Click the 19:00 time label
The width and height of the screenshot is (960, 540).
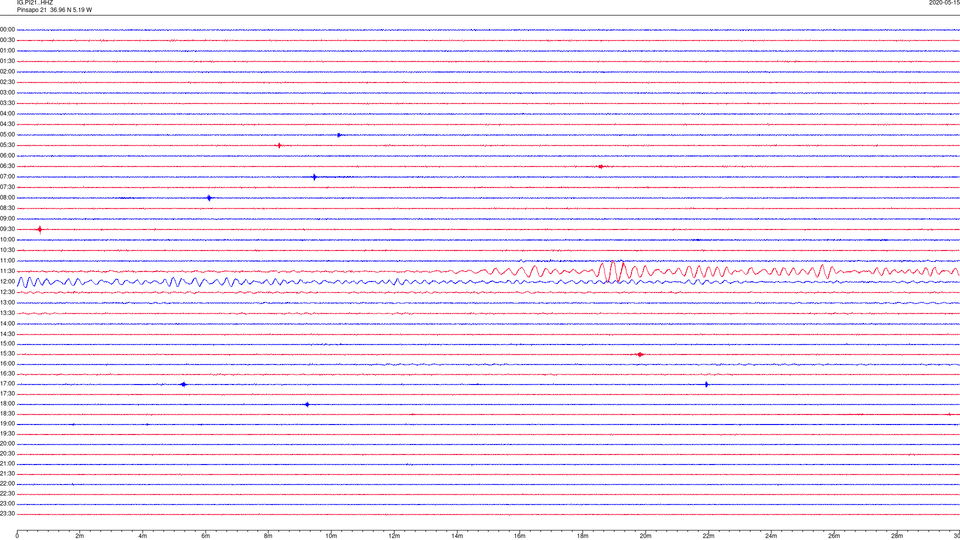pyautogui.click(x=7, y=424)
